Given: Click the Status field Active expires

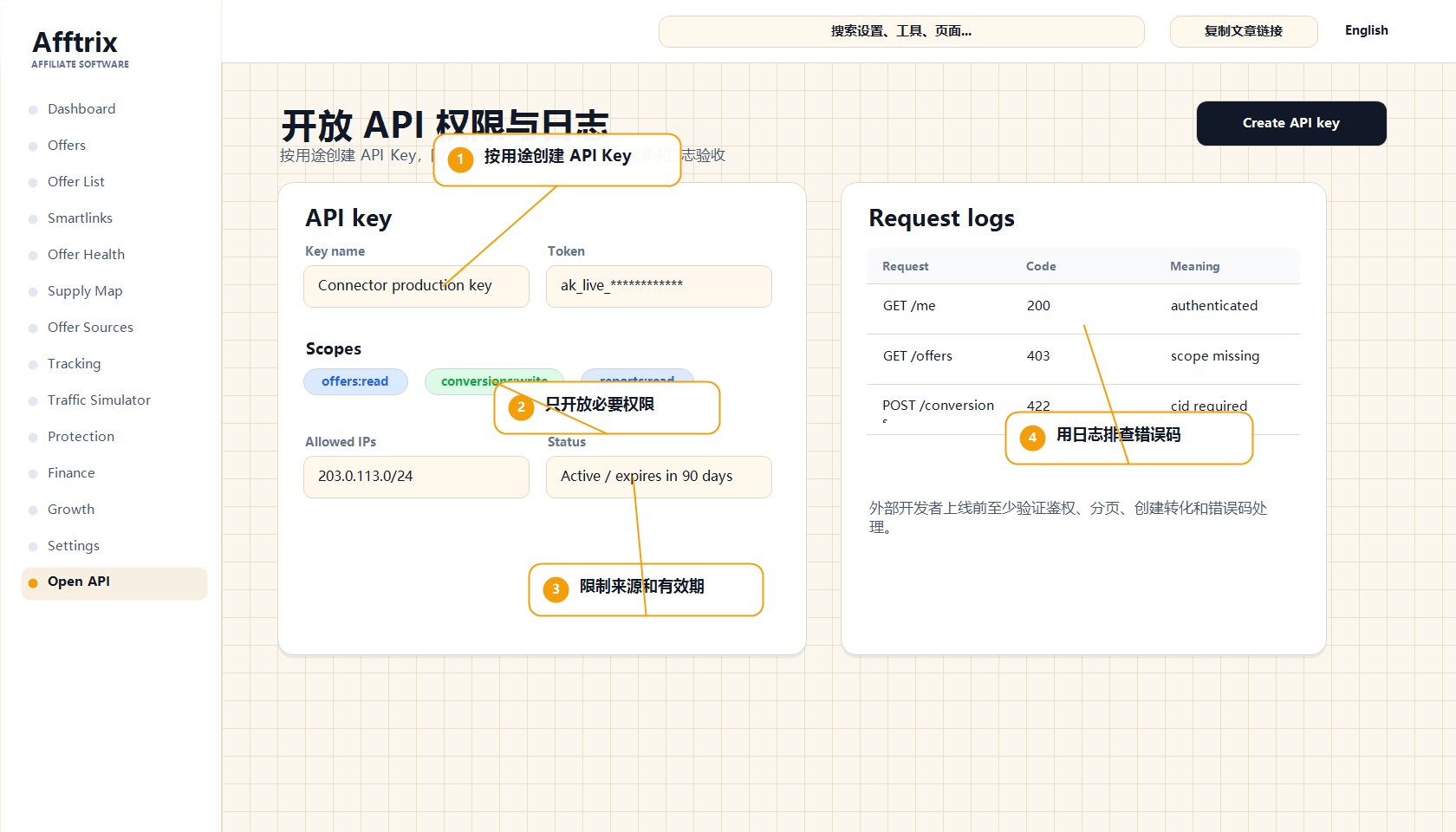Looking at the screenshot, I should coord(659,477).
